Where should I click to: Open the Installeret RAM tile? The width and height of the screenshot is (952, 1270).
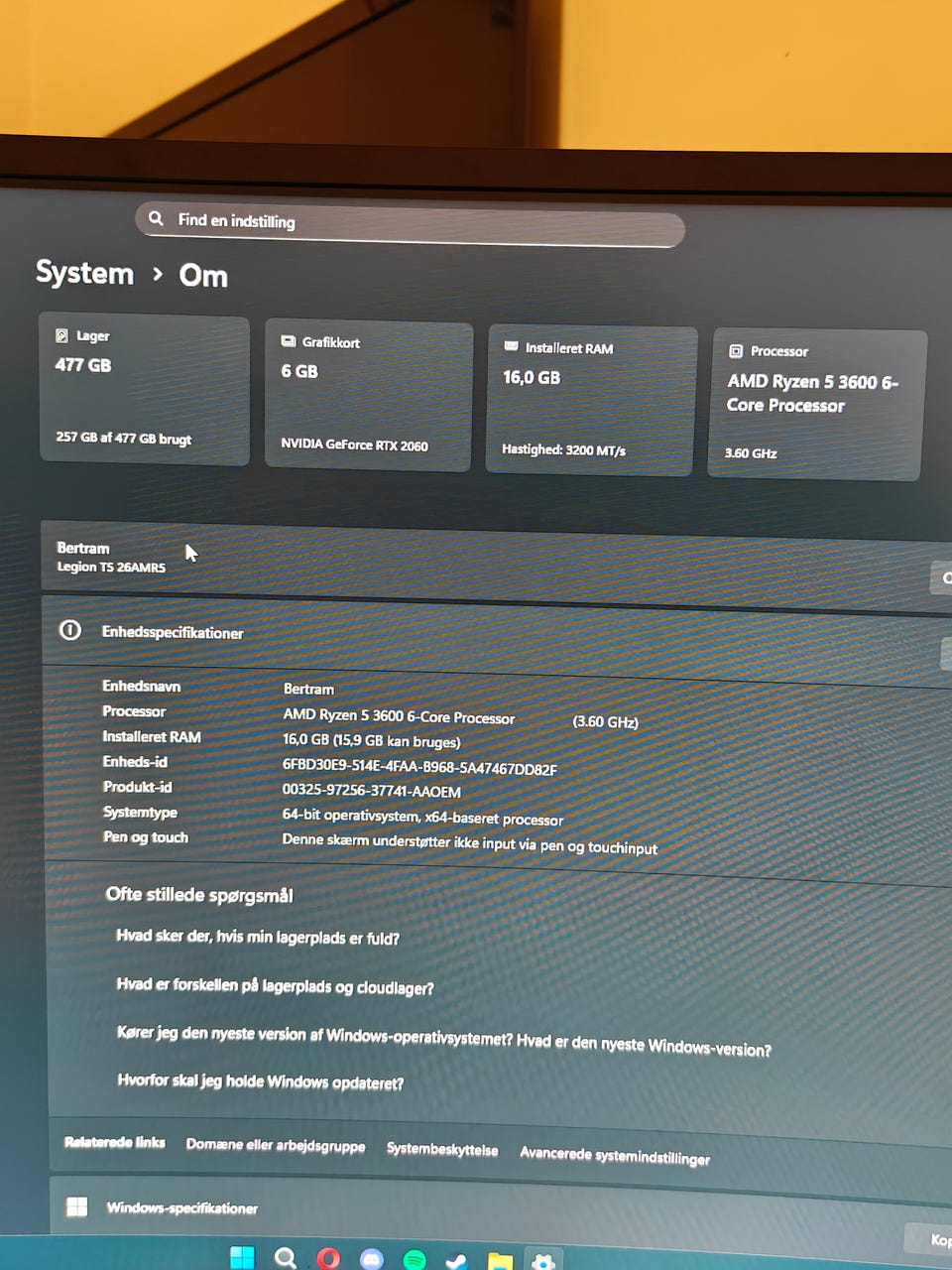(x=591, y=401)
